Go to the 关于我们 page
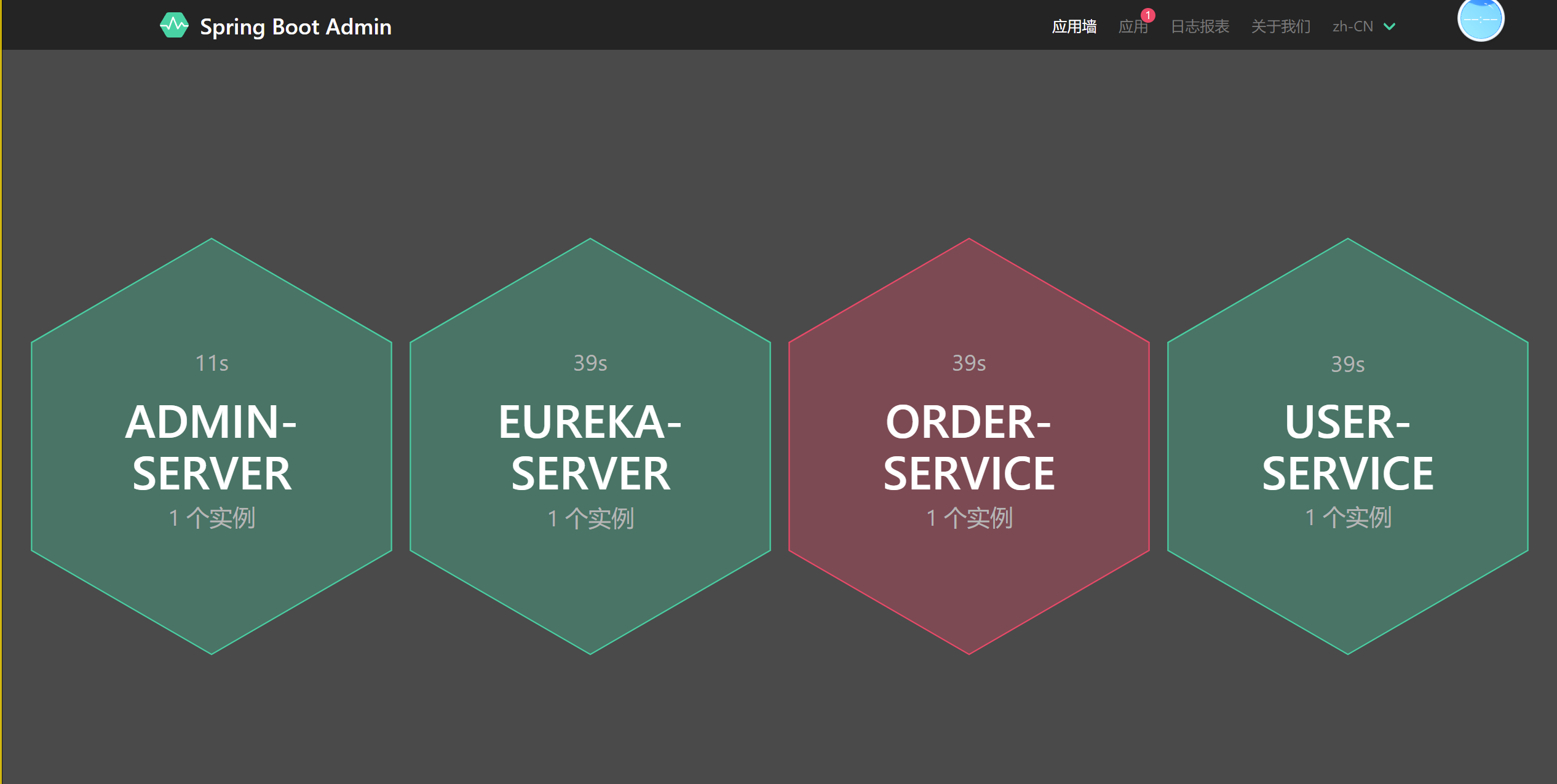1557x784 pixels. [1280, 26]
